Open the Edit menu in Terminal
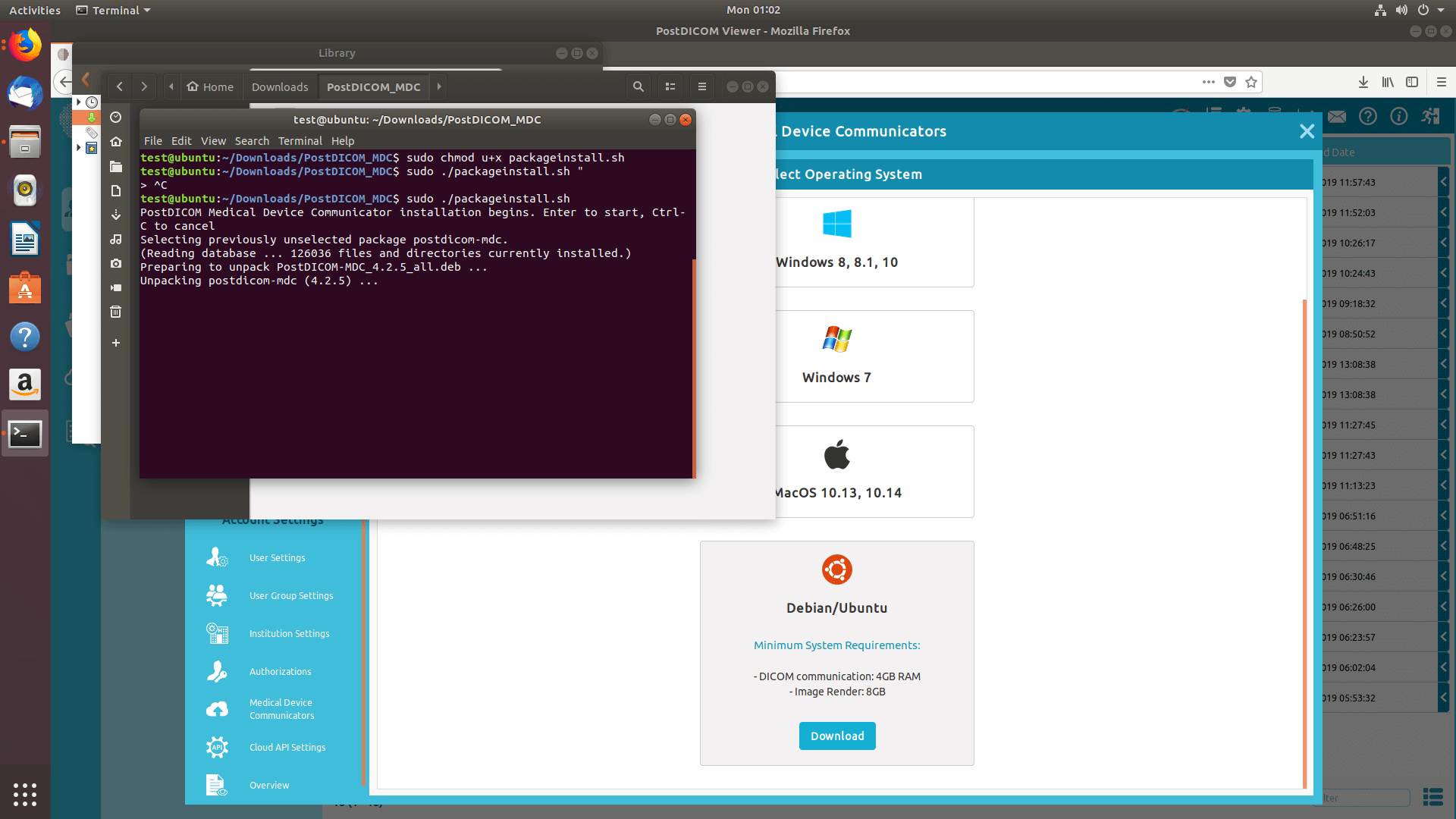Screen dimensions: 1456x819 point(181,140)
